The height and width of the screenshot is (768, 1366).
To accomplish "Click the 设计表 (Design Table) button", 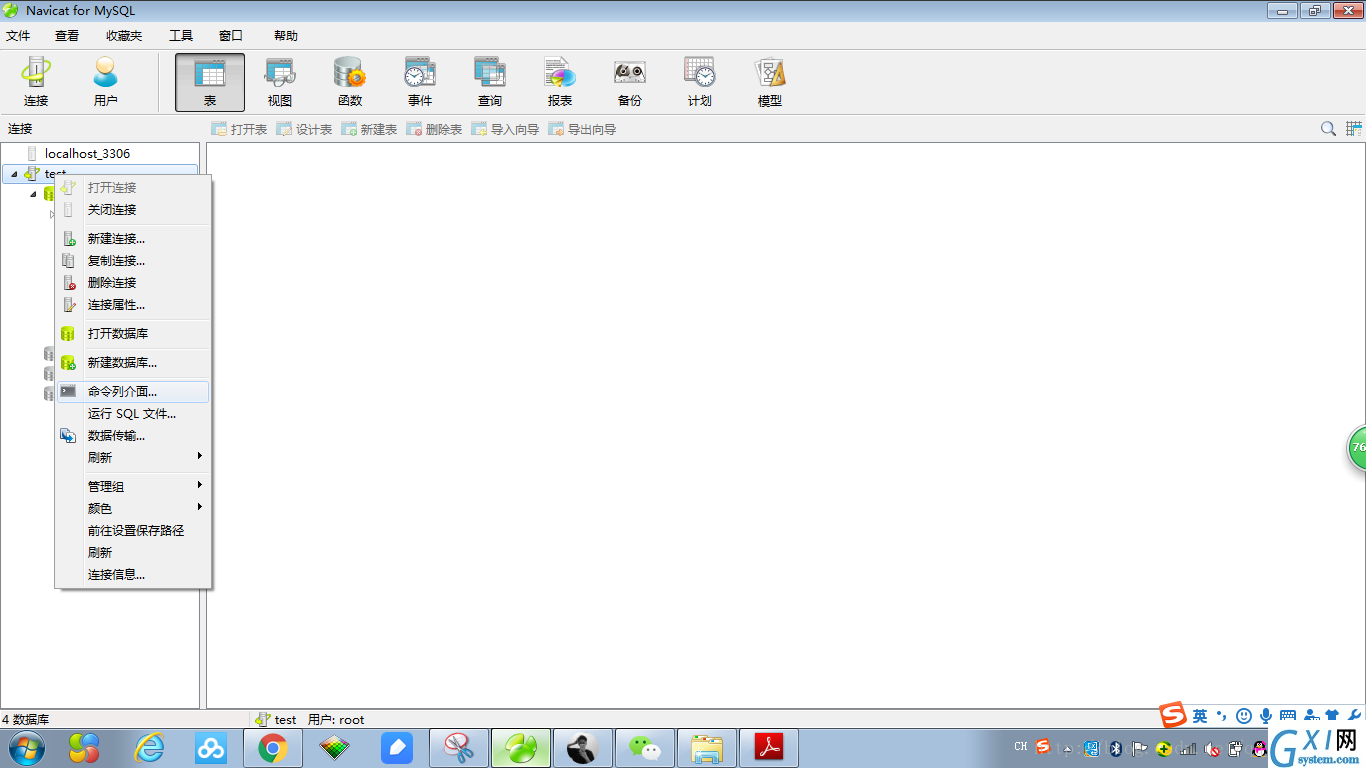I will [x=304, y=129].
